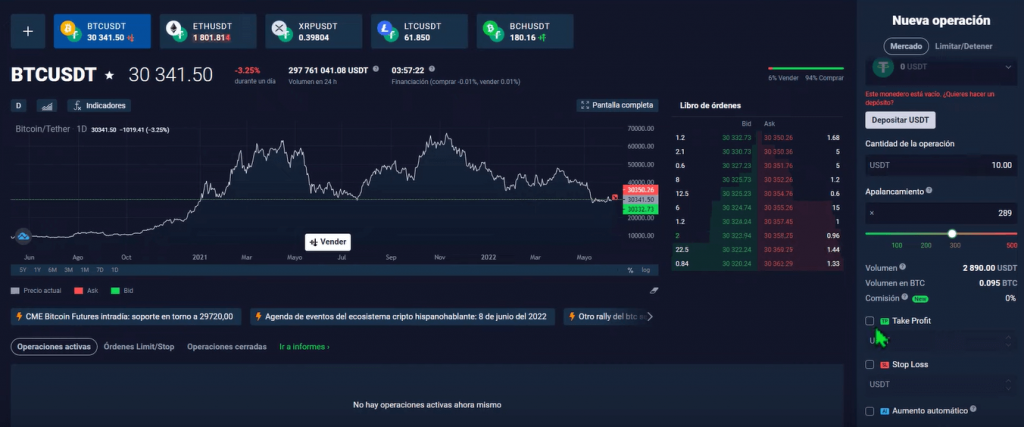Change the chart type icon

(47, 105)
